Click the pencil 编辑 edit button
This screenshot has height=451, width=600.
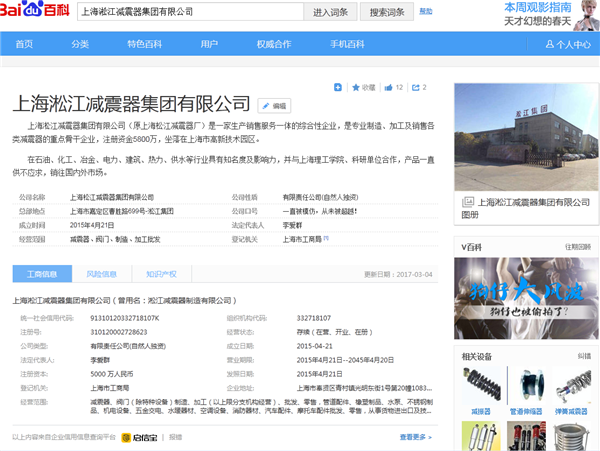point(273,104)
